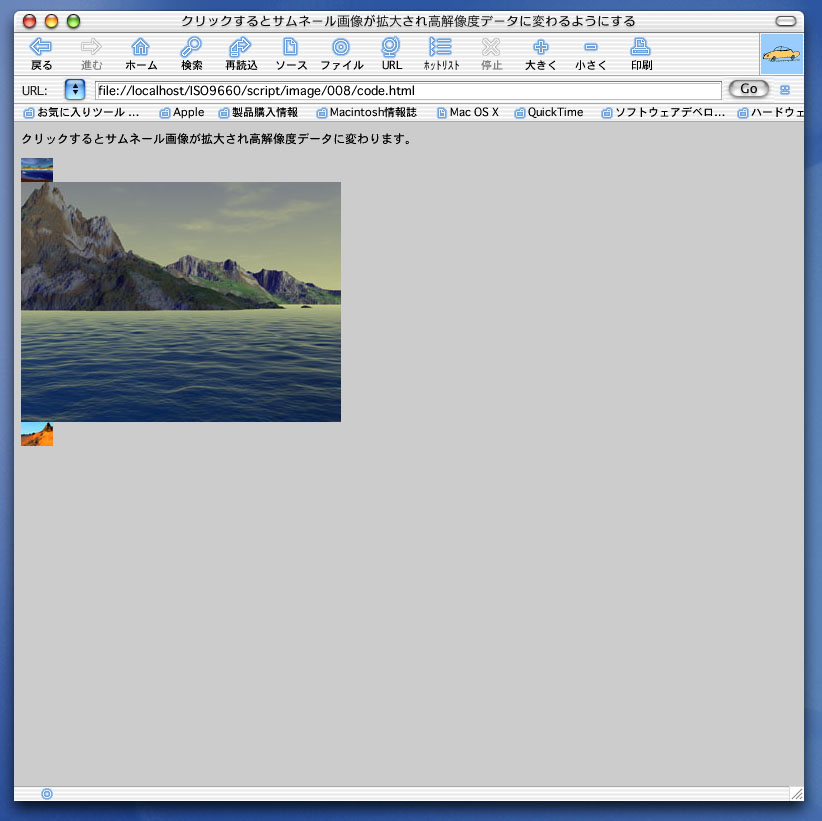This screenshot has height=821, width=822.
Task: View page source with ソース icon
Action: pyautogui.click(x=290, y=47)
